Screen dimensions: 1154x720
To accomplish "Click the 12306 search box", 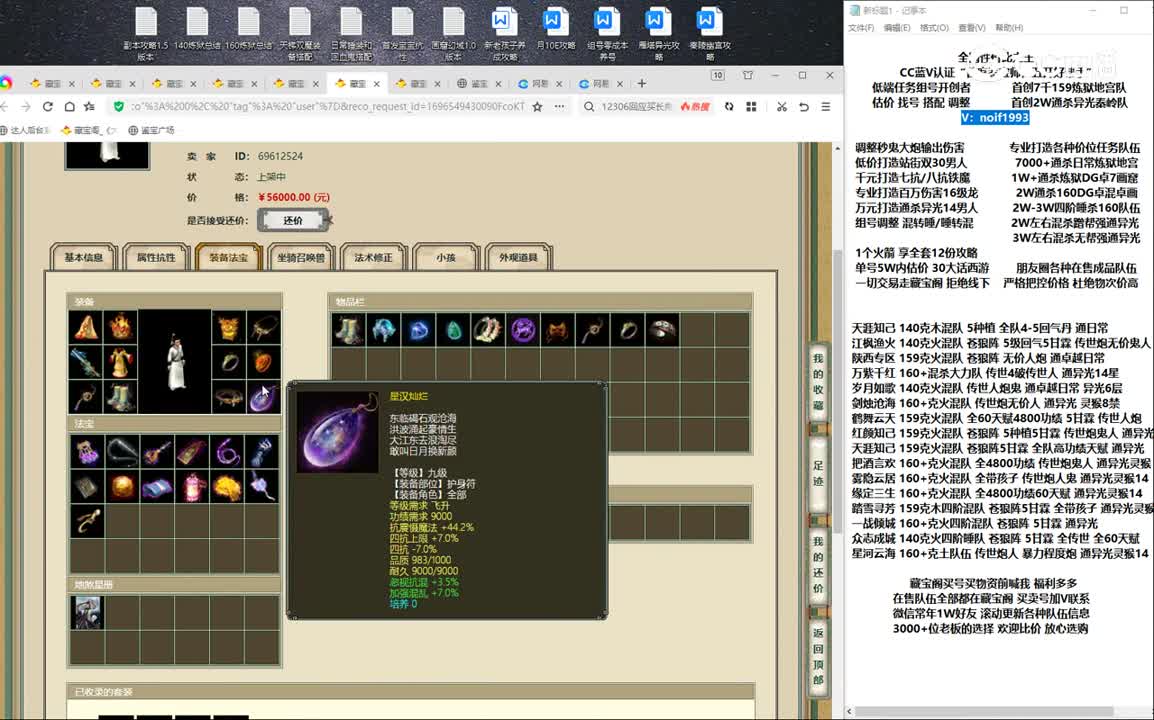I will tap(636, 107).
